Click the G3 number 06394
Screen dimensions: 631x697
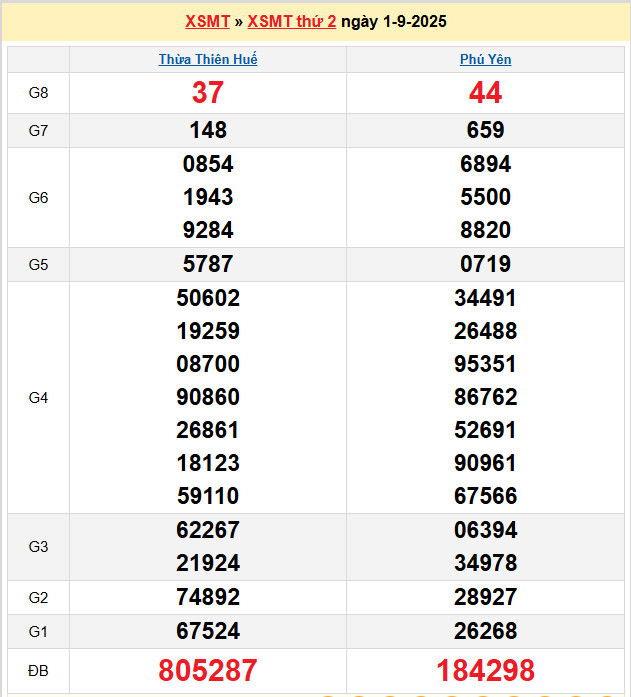[x=485, y=530]
